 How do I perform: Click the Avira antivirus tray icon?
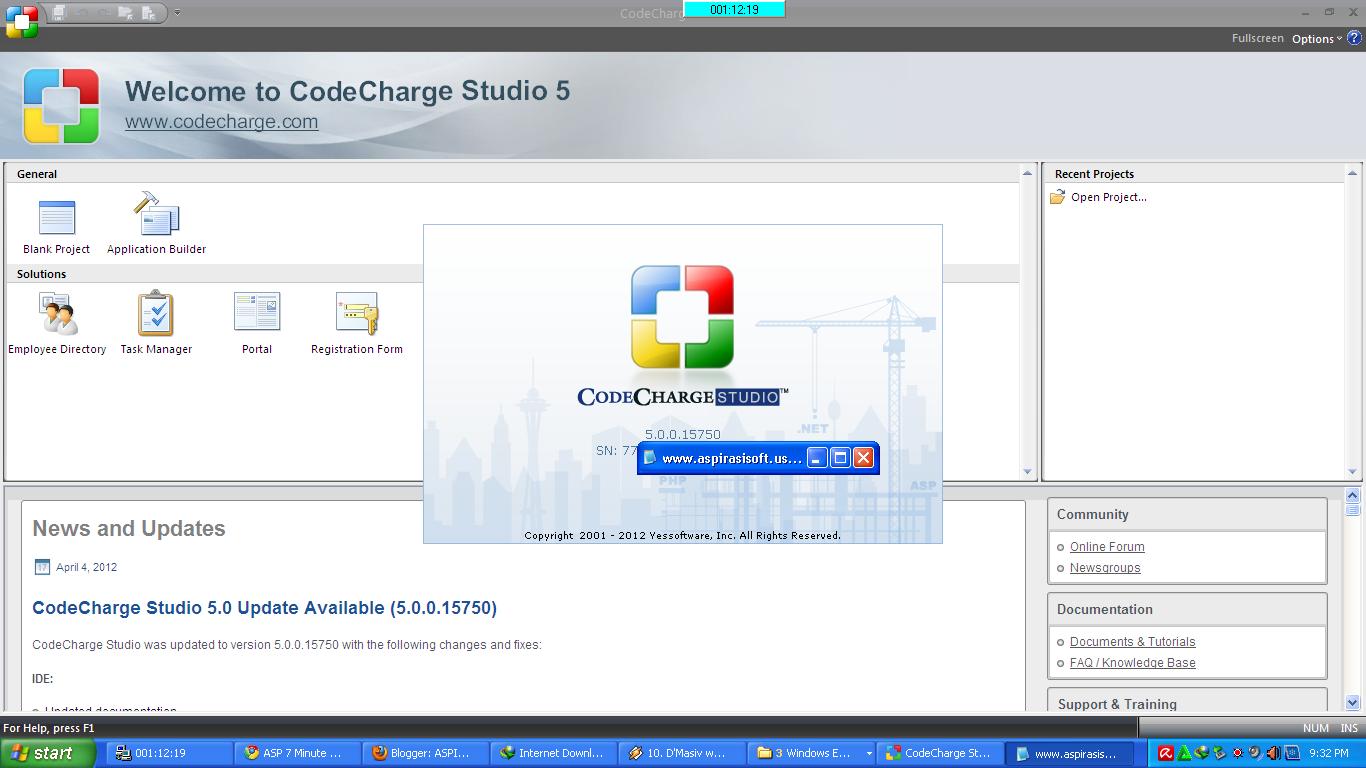pyautogui.click(x=1165, y=753)
